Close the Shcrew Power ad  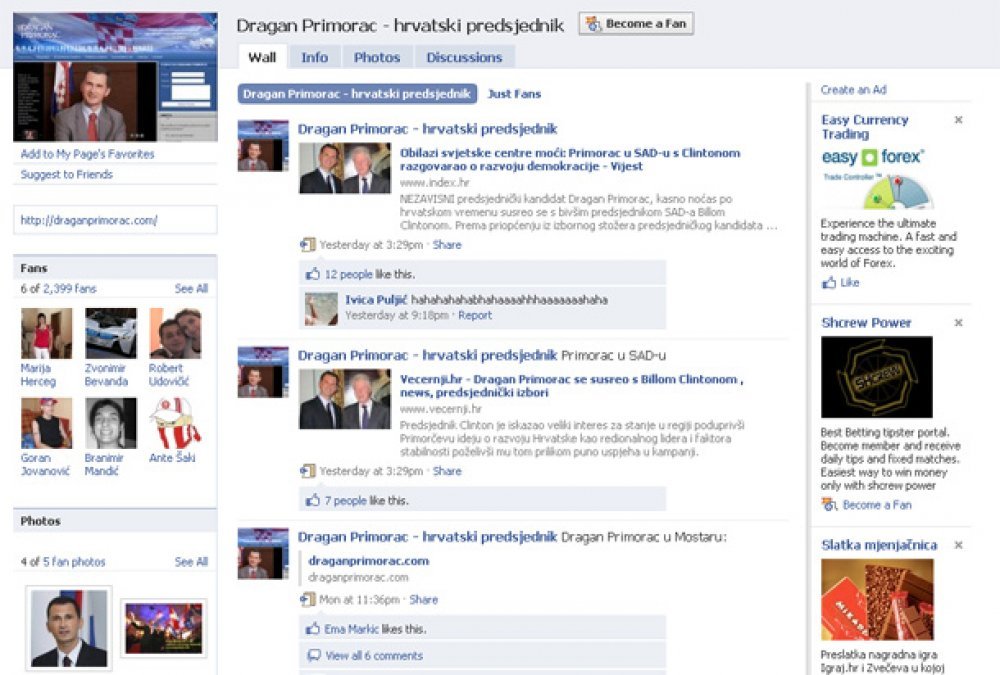click(958, 323)
